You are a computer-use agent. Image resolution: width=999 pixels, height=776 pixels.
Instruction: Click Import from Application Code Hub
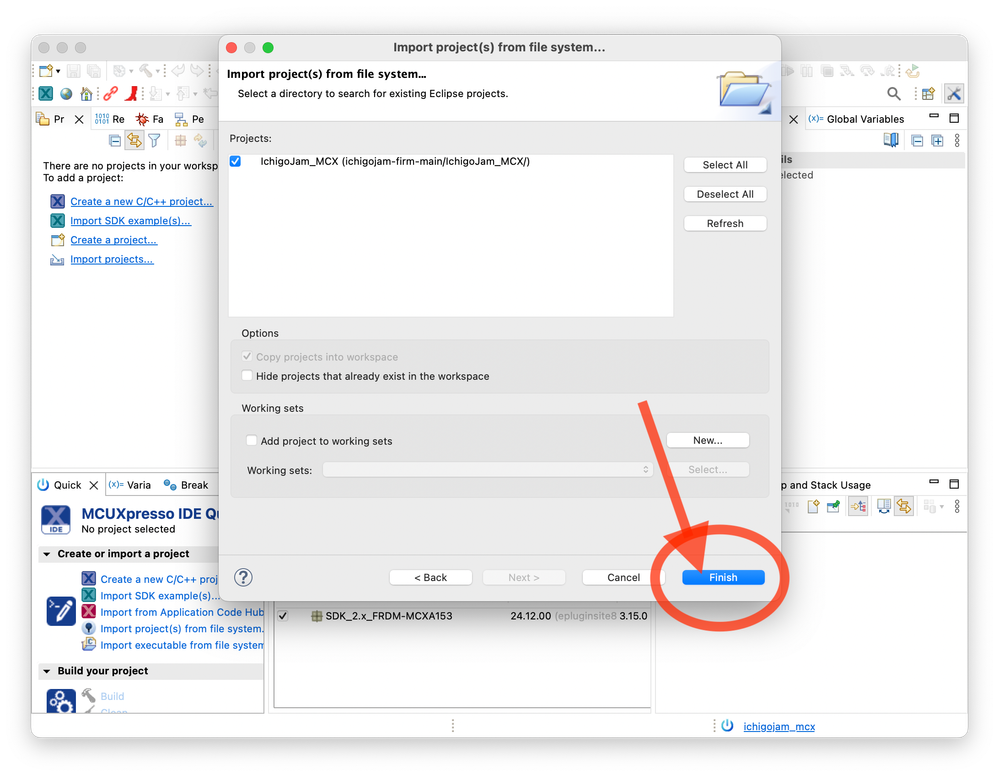[x=182, y=612]
